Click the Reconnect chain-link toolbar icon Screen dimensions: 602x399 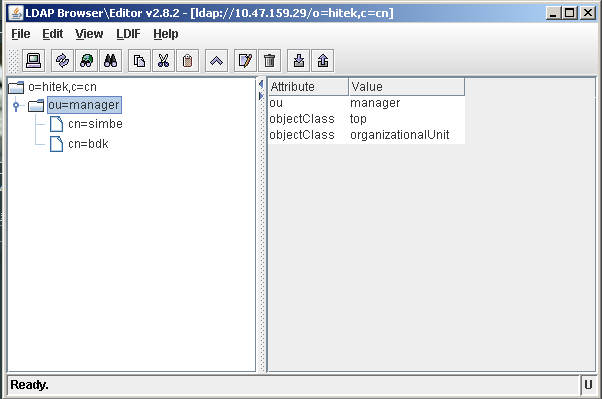point(62,61)
